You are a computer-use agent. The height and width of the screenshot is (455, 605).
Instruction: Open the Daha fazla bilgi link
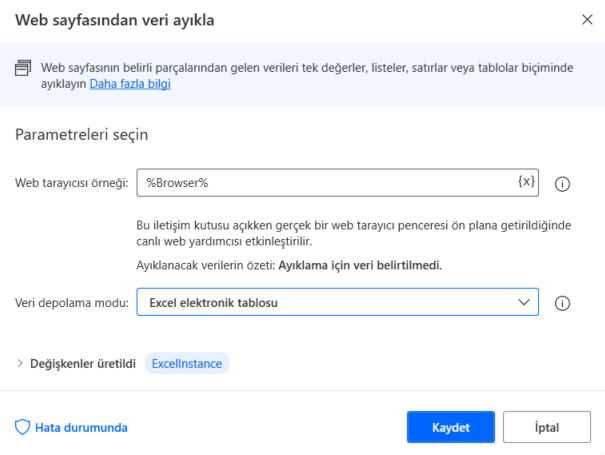(130, 84)
